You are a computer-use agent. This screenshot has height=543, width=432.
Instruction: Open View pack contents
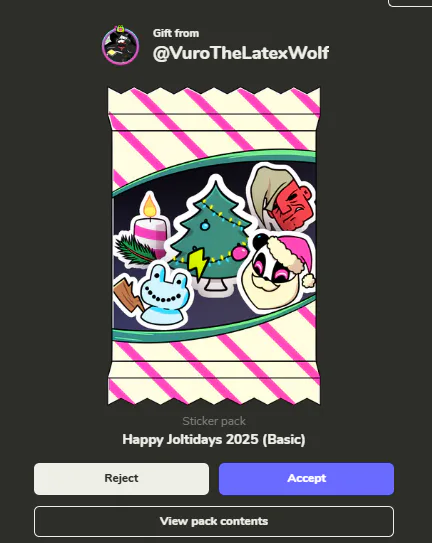click(x=214, y=521)
